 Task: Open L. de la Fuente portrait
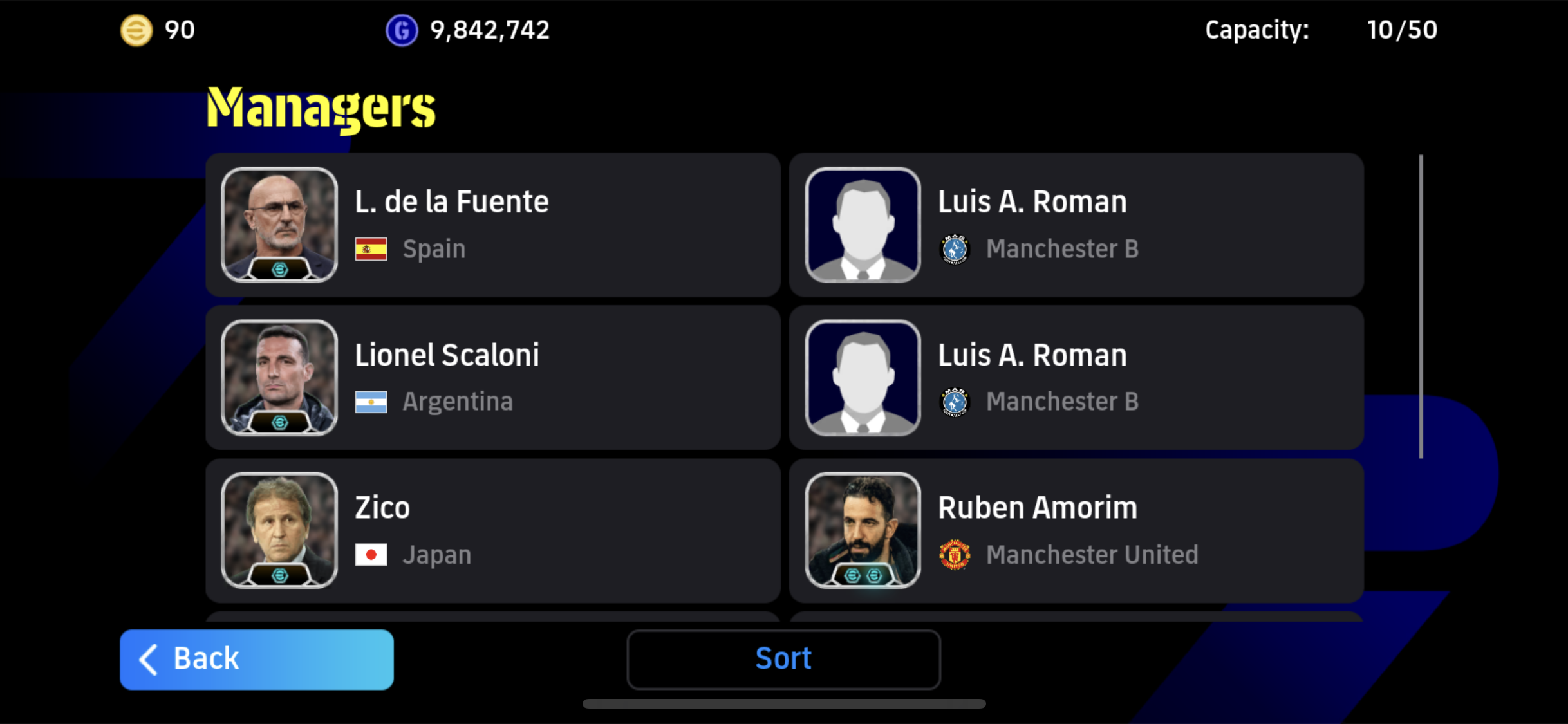coord(279,225)
